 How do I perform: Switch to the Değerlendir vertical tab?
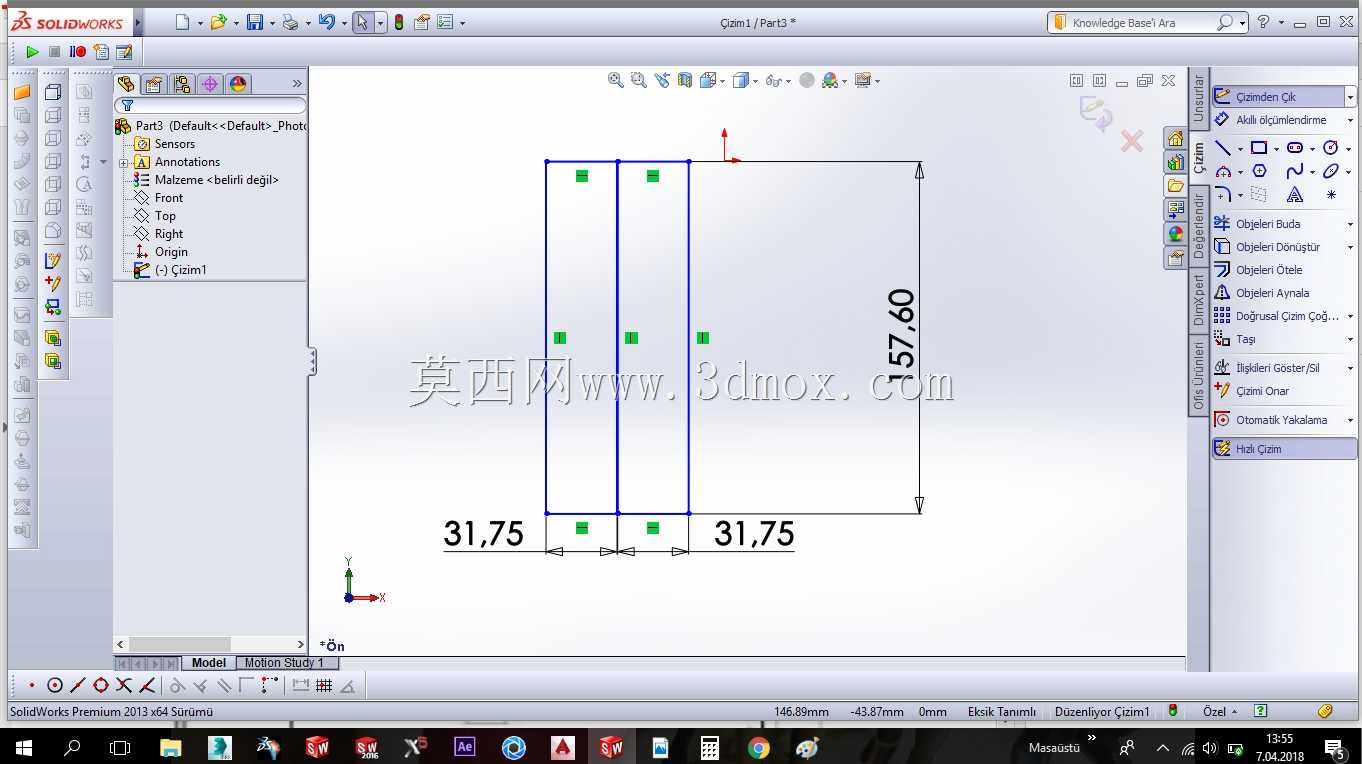pos(1198,226)
